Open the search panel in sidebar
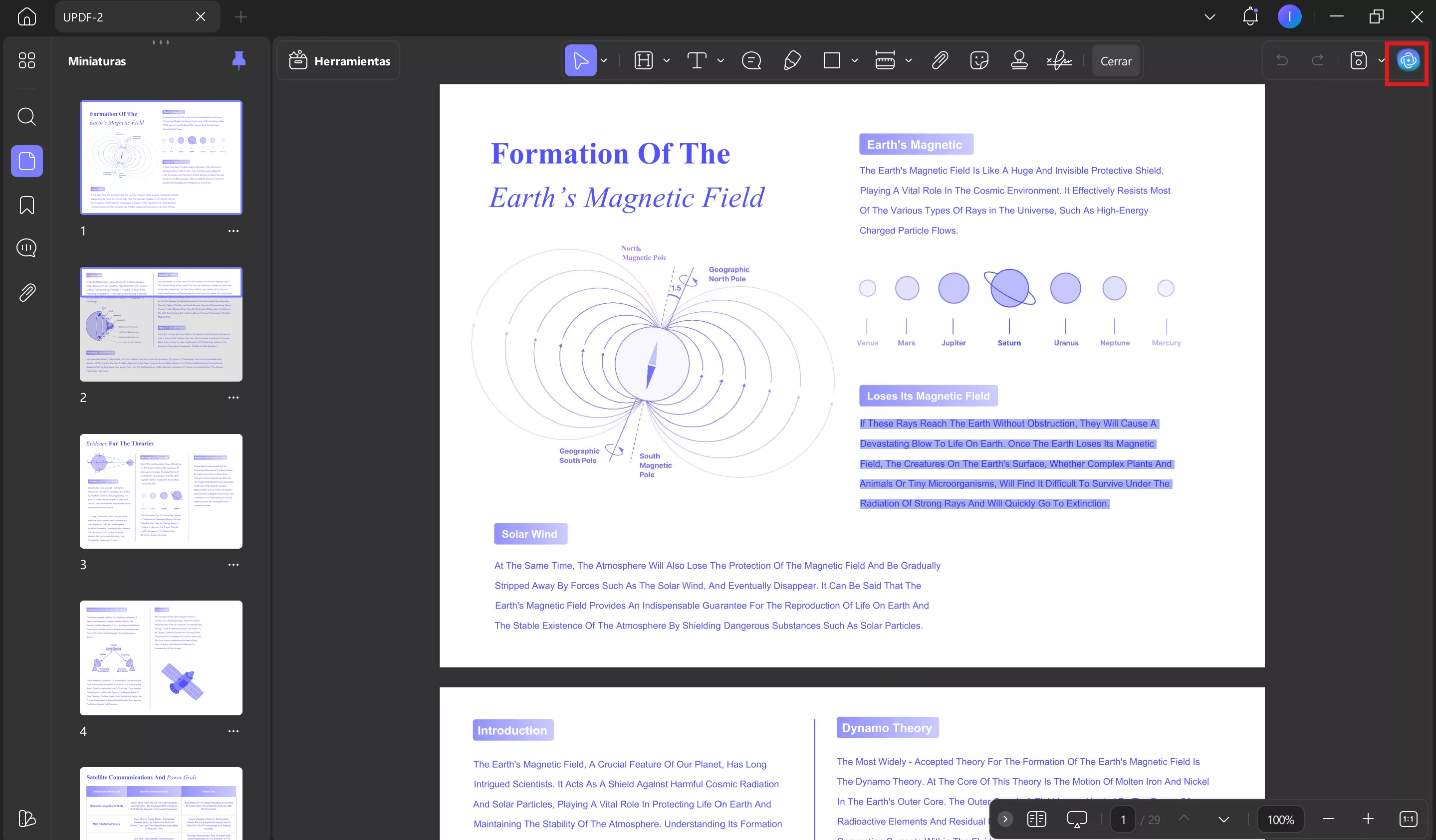The width and height of the screenshot is (1436, 840). tap(27, 117)
